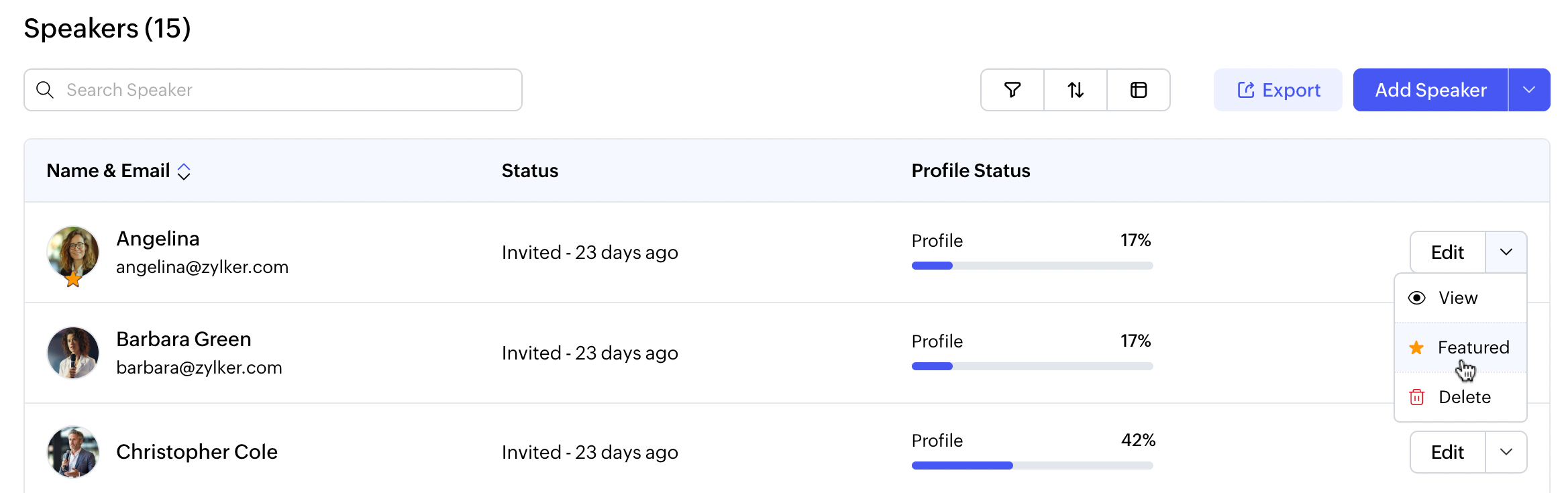Open Barbara Green's avatar thumbnail

[73, 353]
